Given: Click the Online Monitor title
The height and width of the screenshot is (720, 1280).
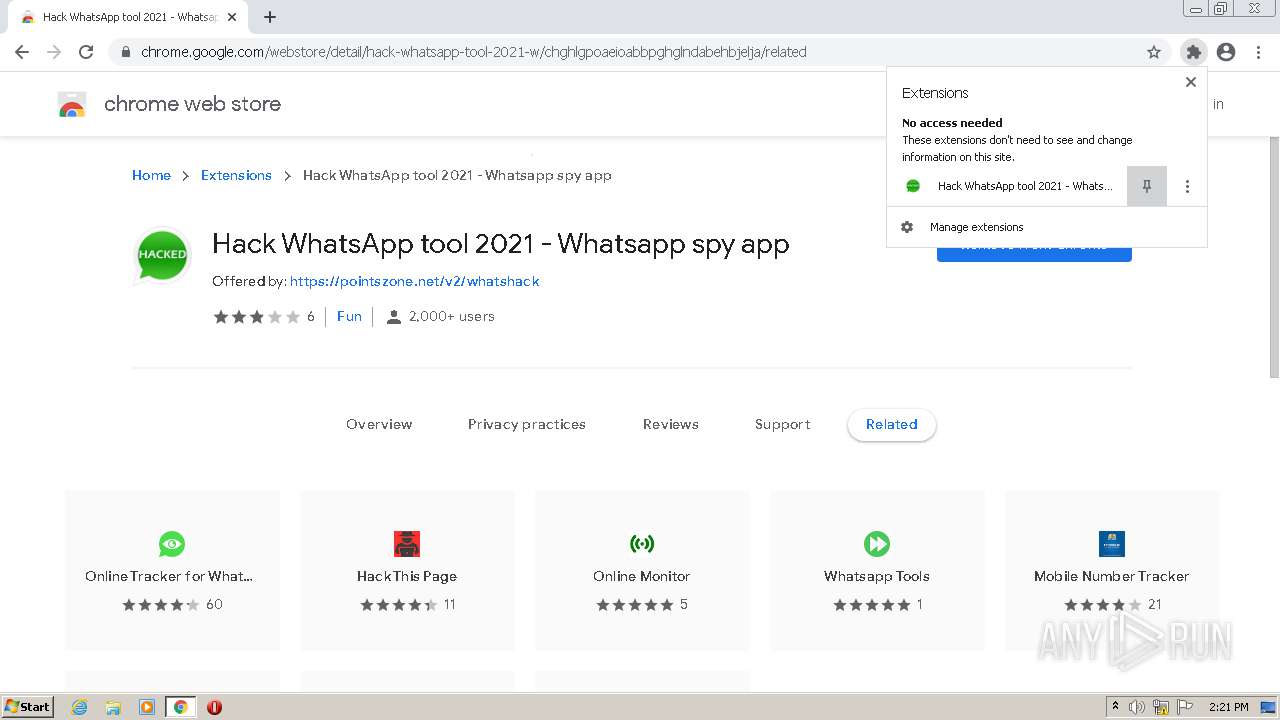Looking at the screenshot, I should (x=642, y=576).
